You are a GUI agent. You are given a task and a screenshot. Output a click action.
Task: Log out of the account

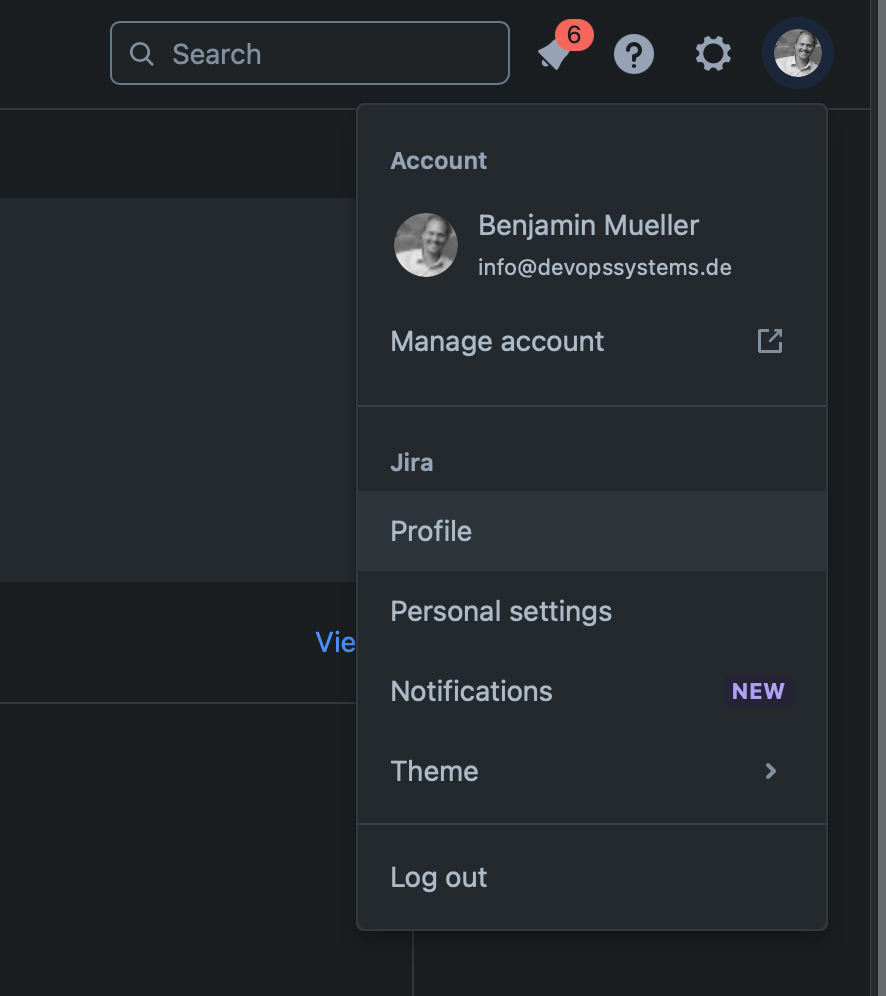pyautogui.click(x=439, y=877)
